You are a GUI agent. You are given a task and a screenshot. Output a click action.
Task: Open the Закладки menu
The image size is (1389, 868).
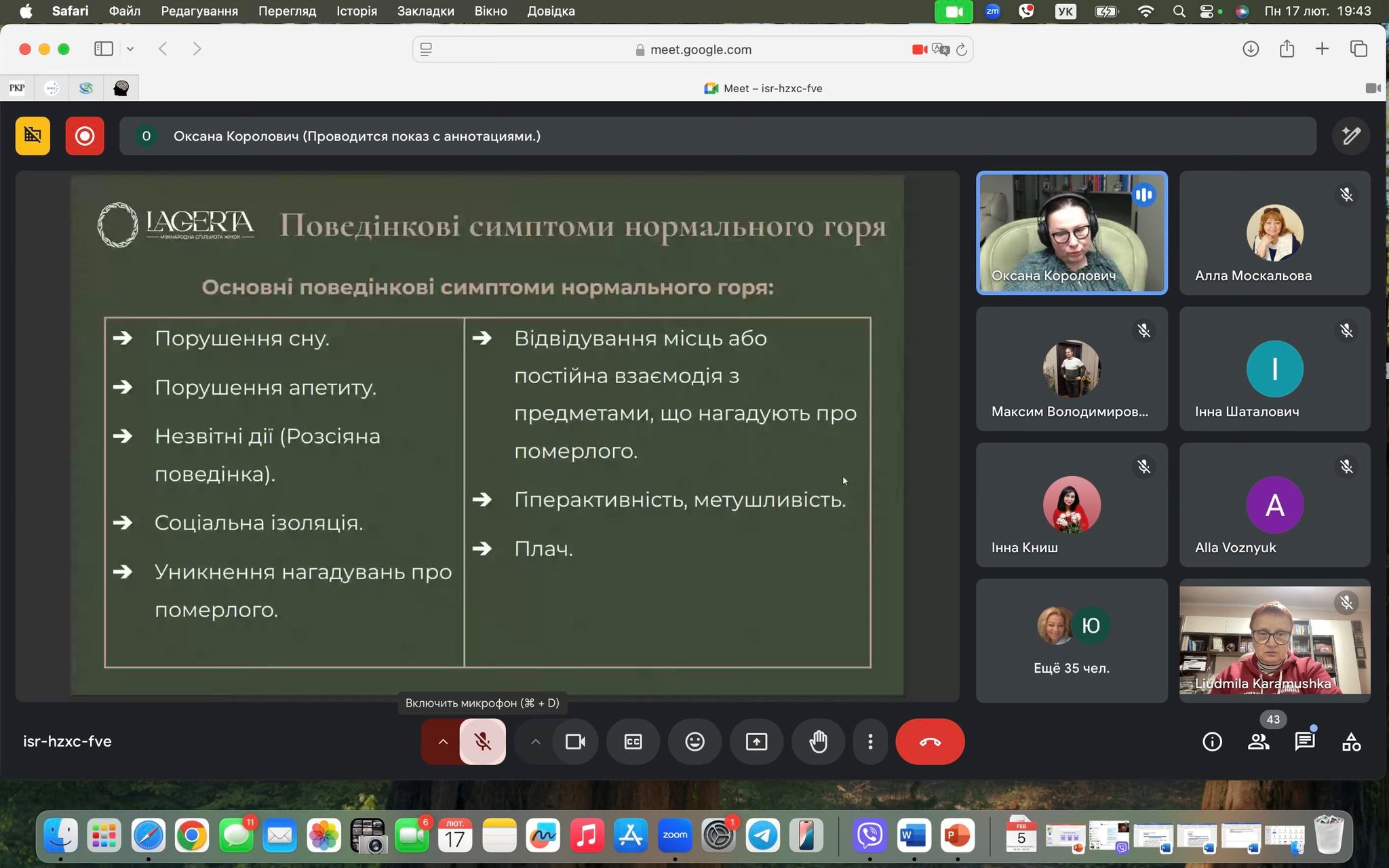[425, 11]
